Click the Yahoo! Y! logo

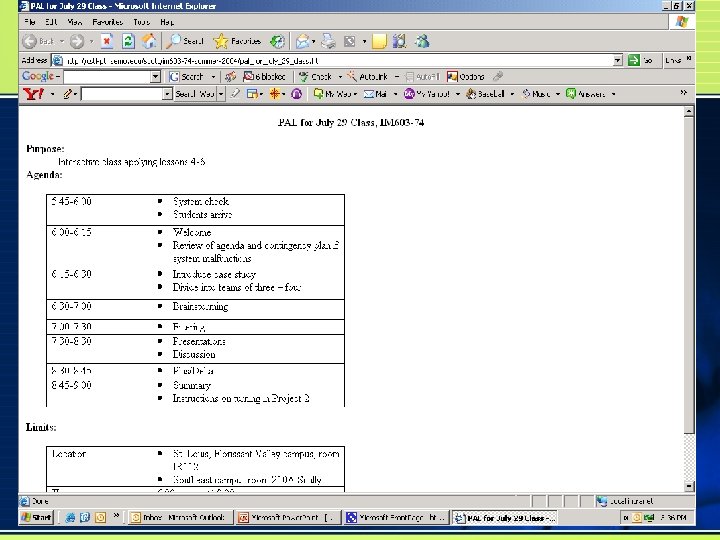tap(34, 94)
